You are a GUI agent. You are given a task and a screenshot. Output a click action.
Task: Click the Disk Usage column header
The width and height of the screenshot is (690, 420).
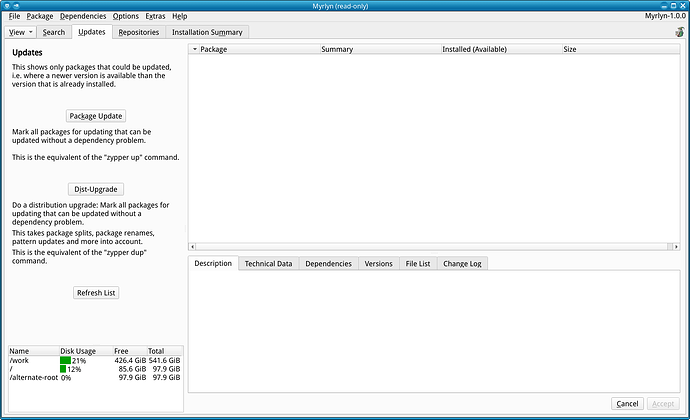[86, 351]
